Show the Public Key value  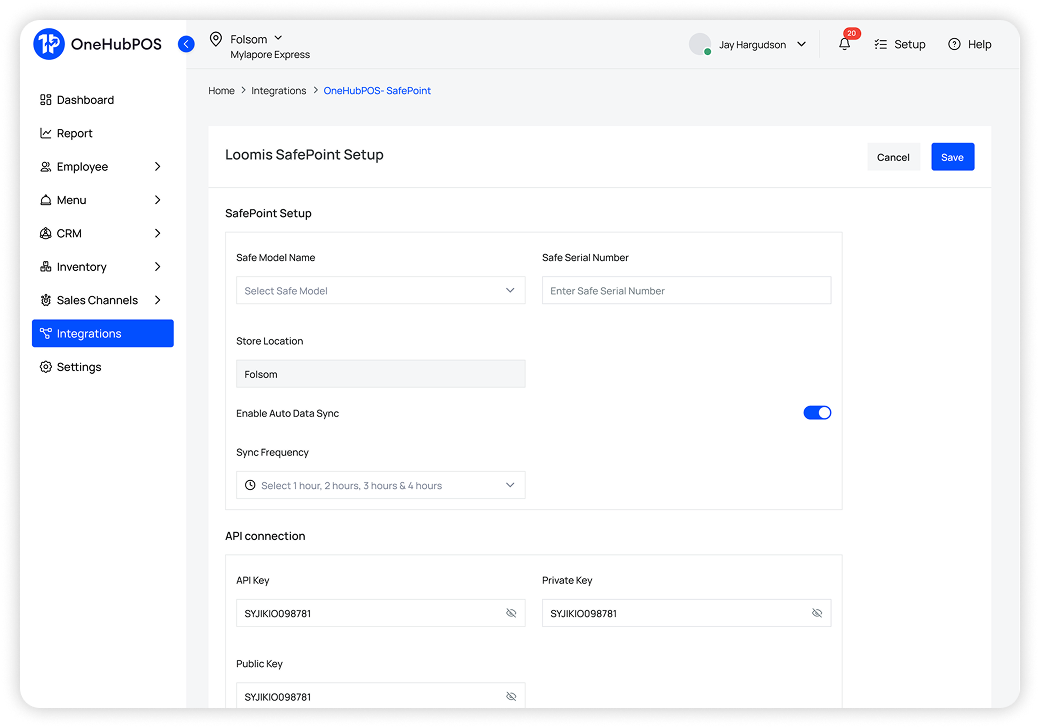tap(511, 697)
